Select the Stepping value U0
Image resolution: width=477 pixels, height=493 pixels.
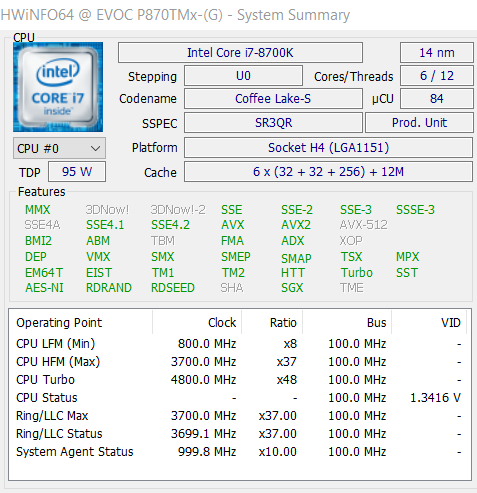(243, 76)
